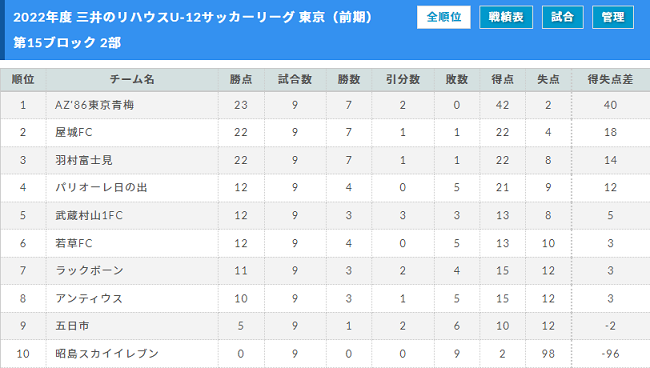
Task: Select the 若草FC team name
Action: (x=74, y=243)
